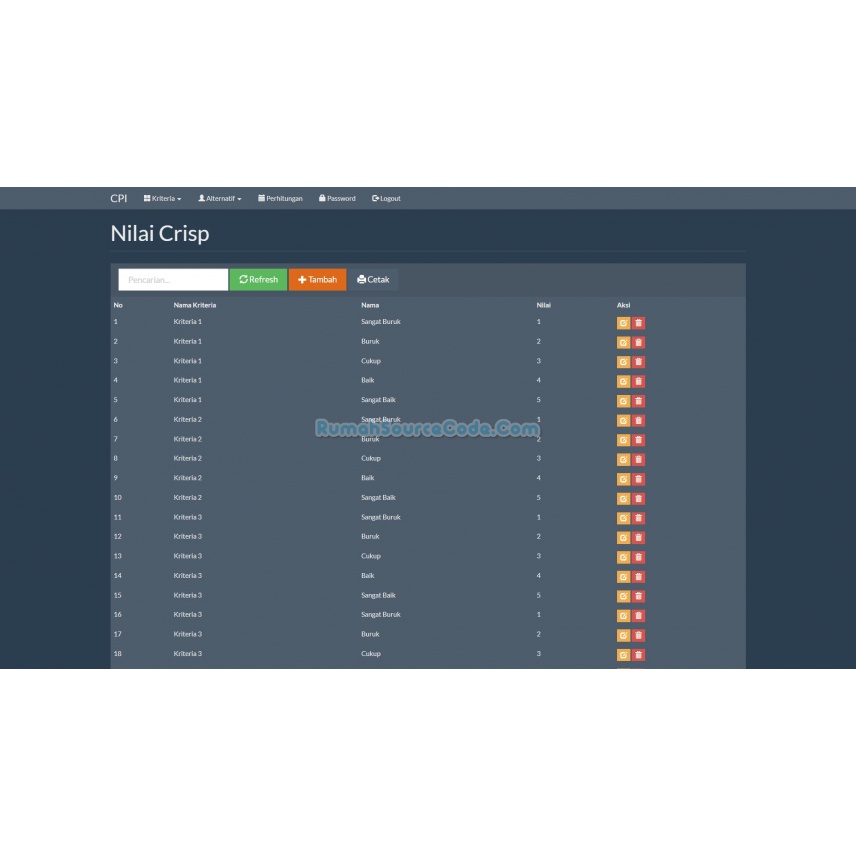
Task: Delete row 5 Sangat Baik entry
Action: (638, 401)
